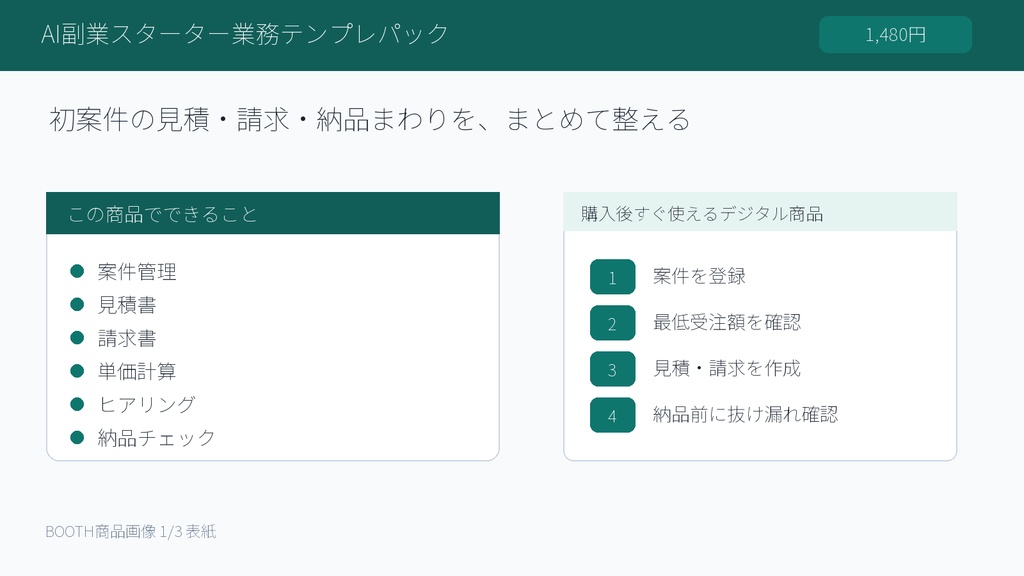The image size is (1024, 576).
Task: Click the 案件管理 list item
Action: [x=136, y=272]
